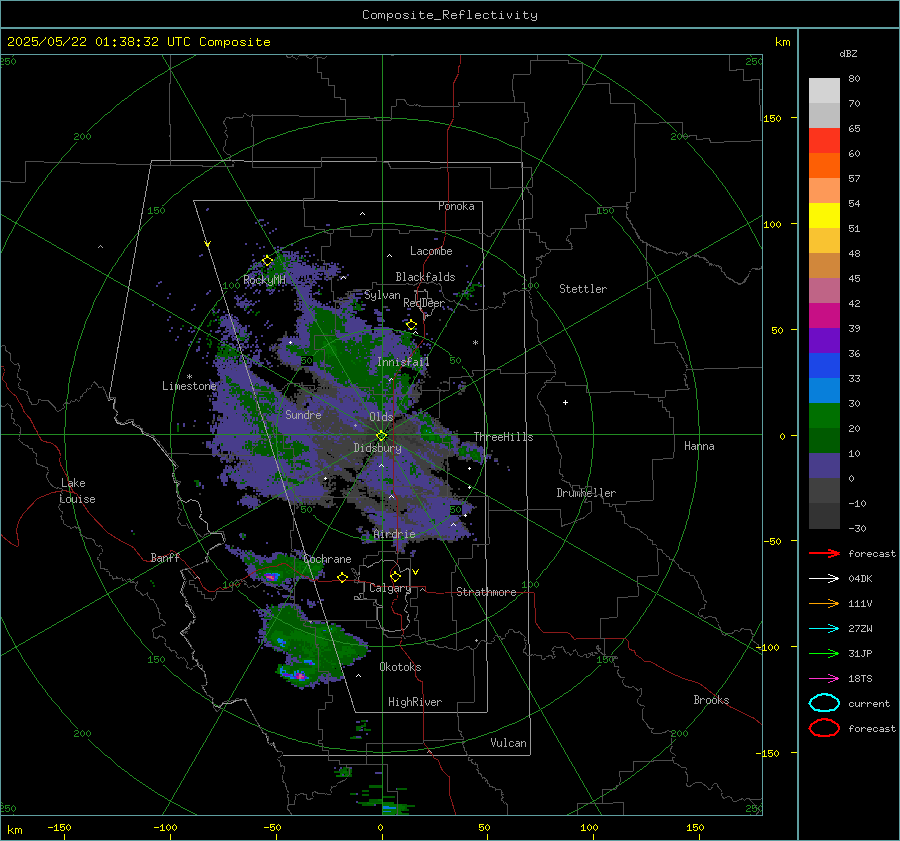Viewport: 900px width, 841px height.
Task: Click the 18TS legend text
Action: pyautogui.click(x=860, y=679)
